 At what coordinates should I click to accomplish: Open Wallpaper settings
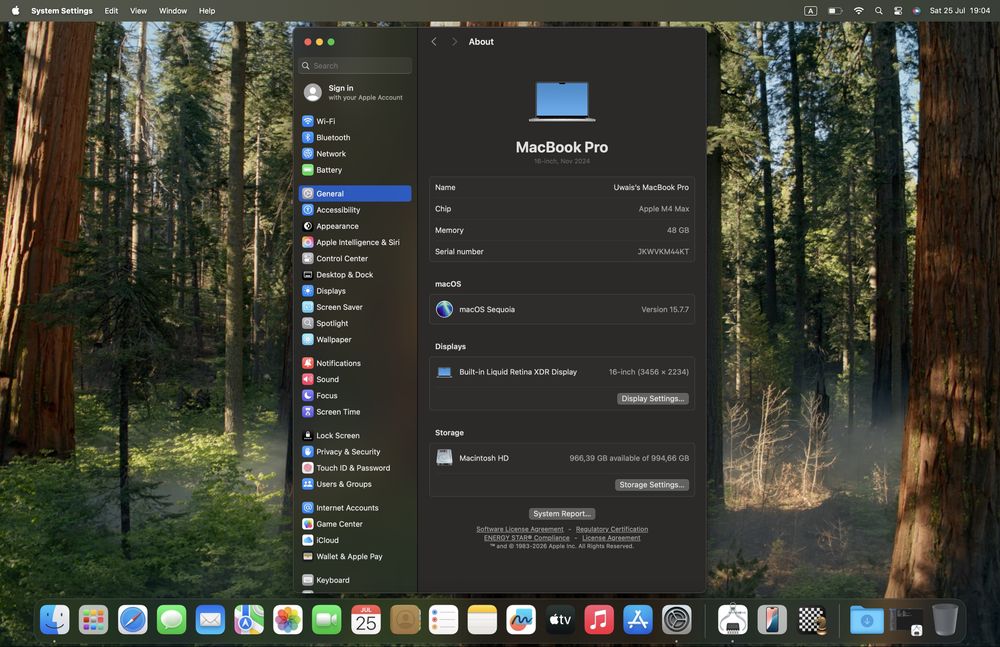(x=355, y=339)
